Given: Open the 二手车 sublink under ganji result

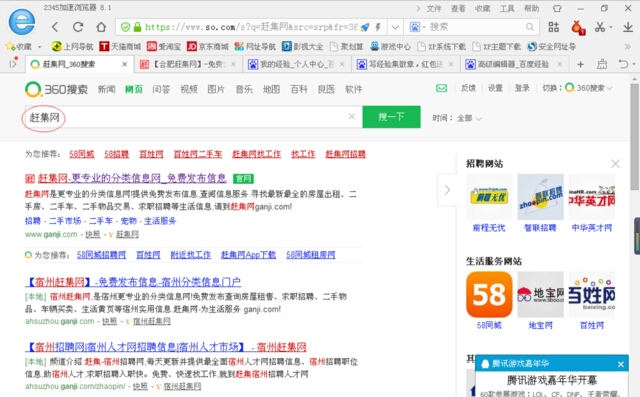Looking at the screenshot, I should click(x=101, y=221).
